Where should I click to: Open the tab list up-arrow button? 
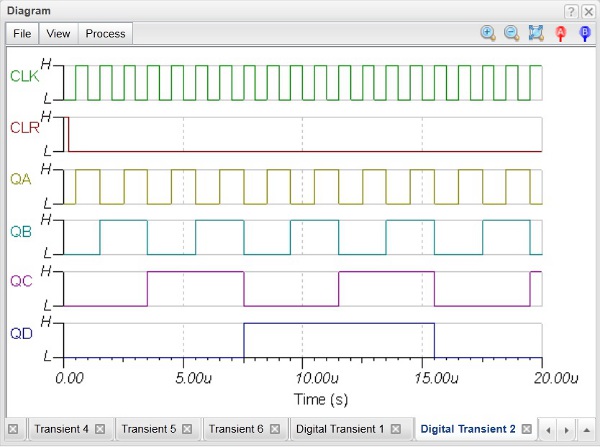[586, 430]
